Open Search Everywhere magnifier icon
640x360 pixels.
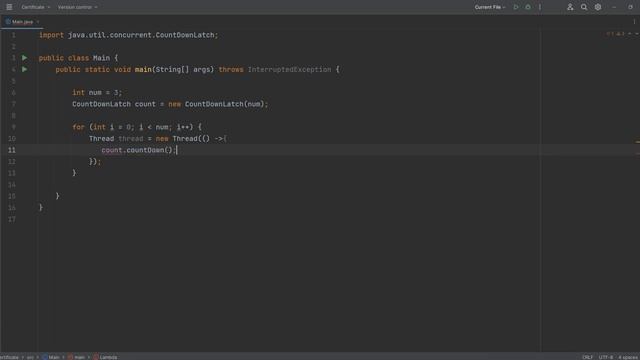[584, 7]
